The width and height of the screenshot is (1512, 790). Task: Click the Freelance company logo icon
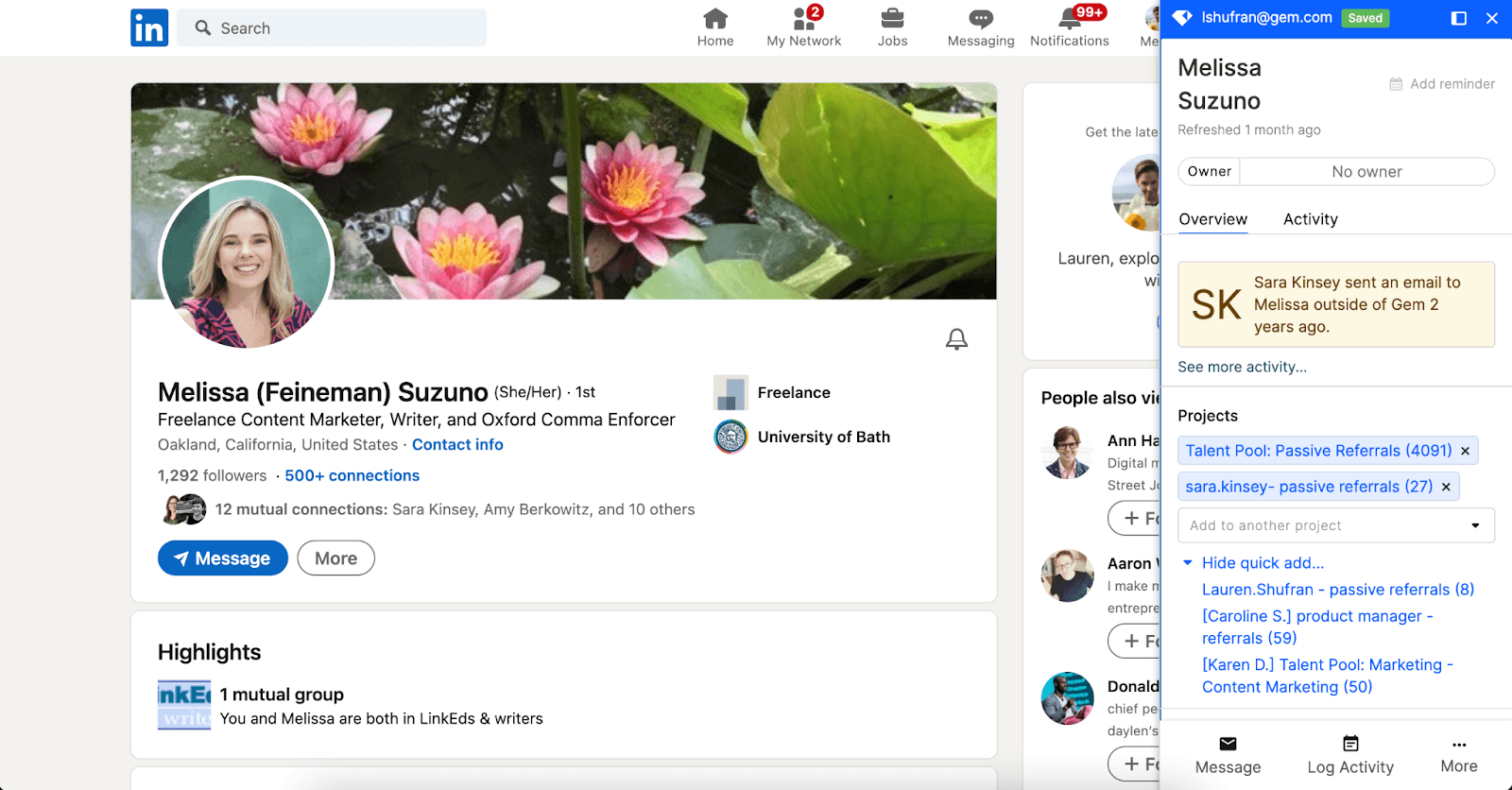(730, 392)
